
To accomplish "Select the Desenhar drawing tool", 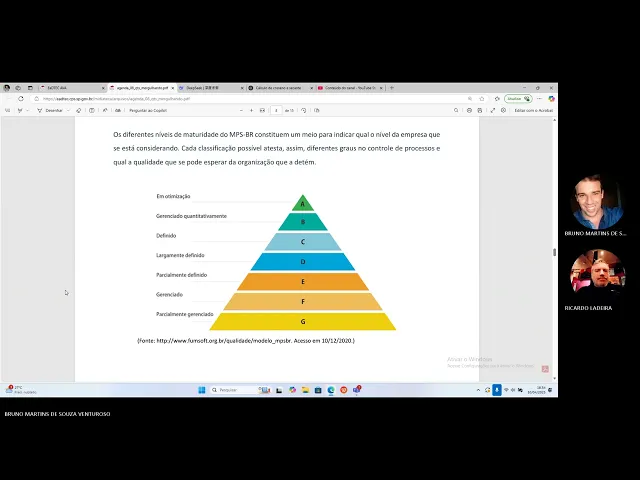I will [x=50, y=111].
